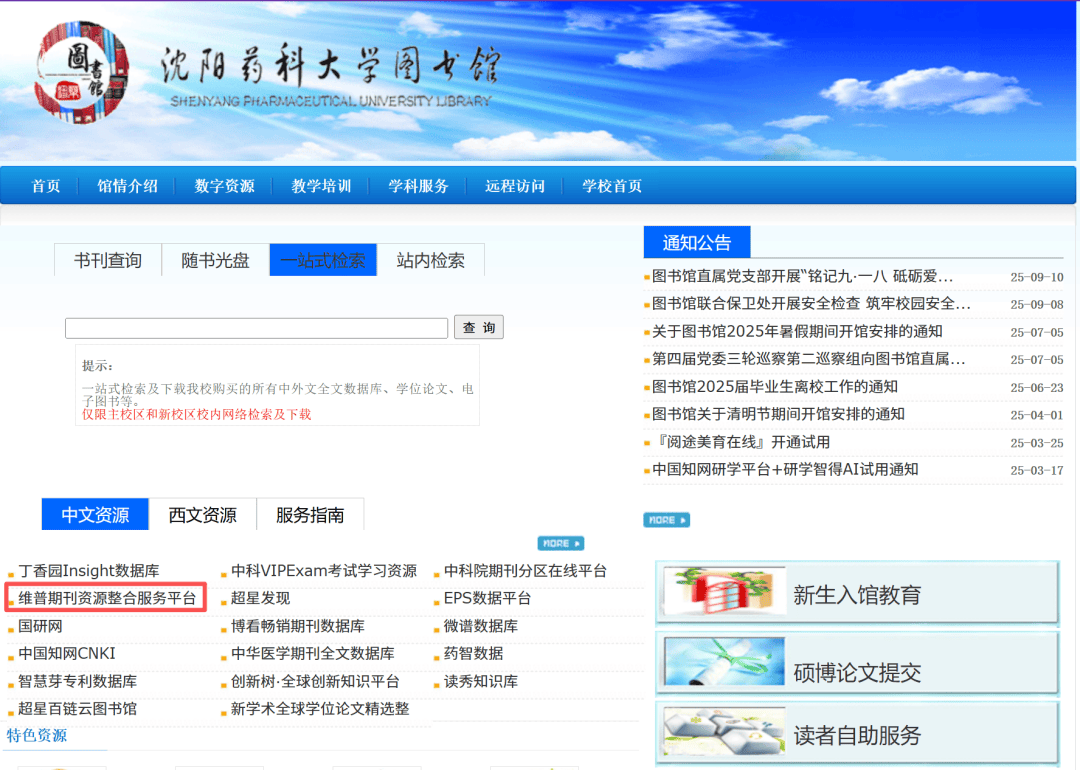The width and height of the screenshot is (1080, 770).
Task: Open 馆情介绍 navigation menu
Action: coord(127,186)
